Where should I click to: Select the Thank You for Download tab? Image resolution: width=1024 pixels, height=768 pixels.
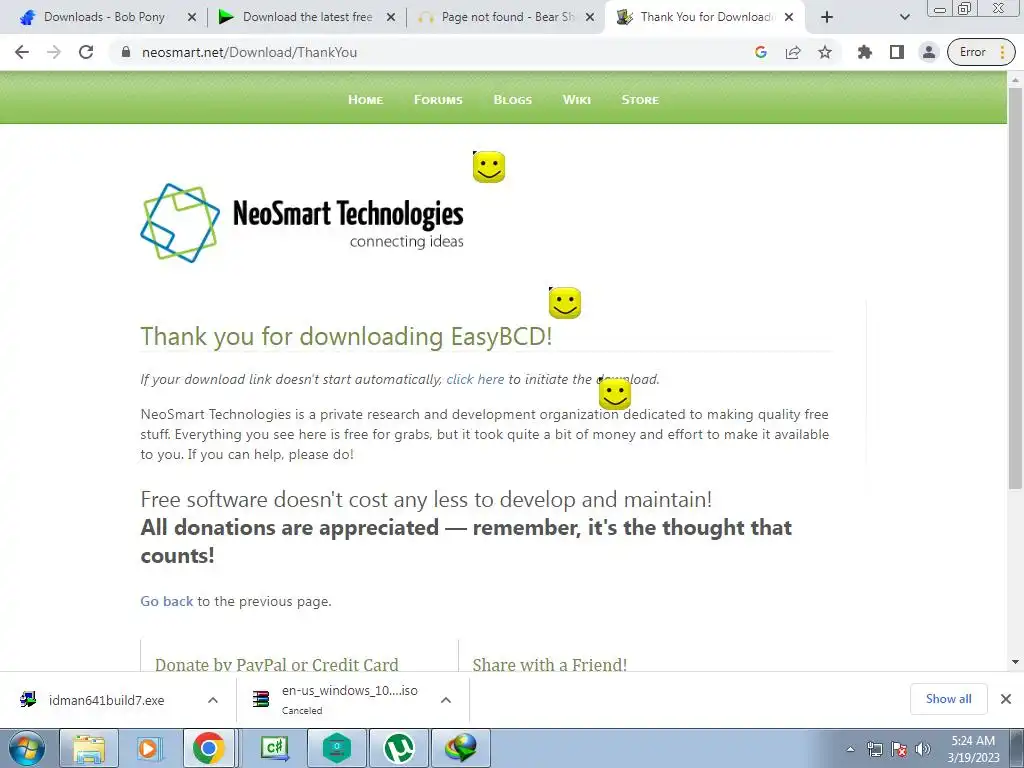click(x=707, y=17)
